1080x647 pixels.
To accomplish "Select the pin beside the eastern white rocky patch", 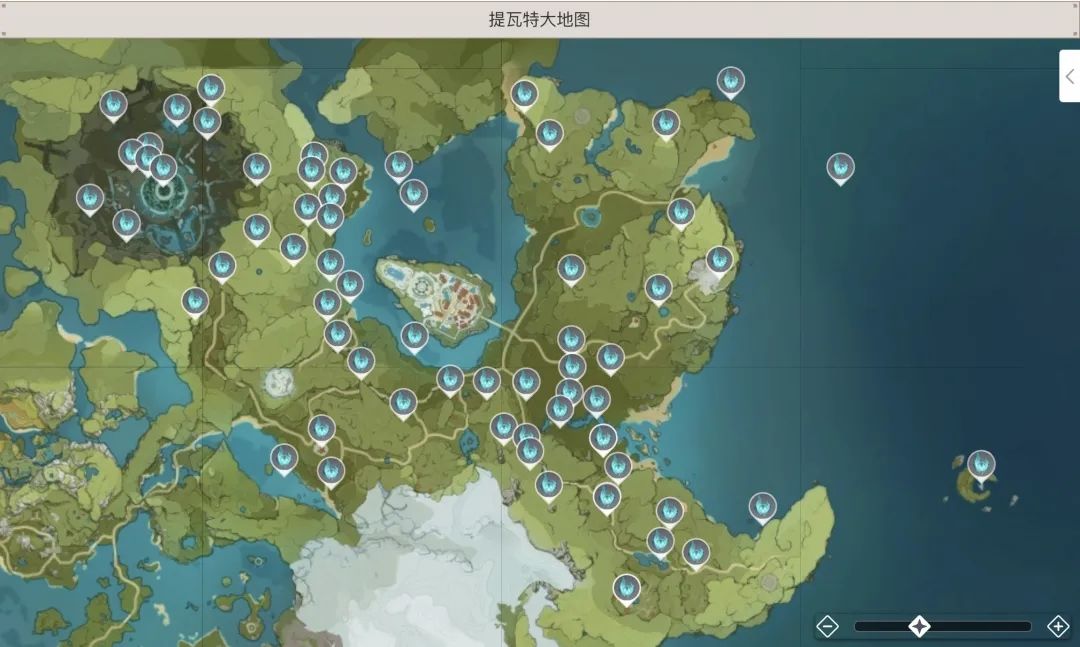I will (719, 262).
